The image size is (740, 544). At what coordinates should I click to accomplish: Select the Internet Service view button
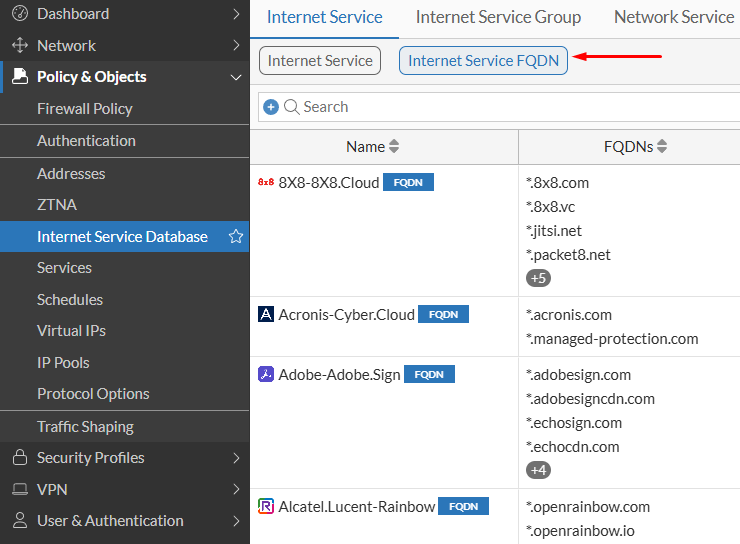tap(320, 60)
